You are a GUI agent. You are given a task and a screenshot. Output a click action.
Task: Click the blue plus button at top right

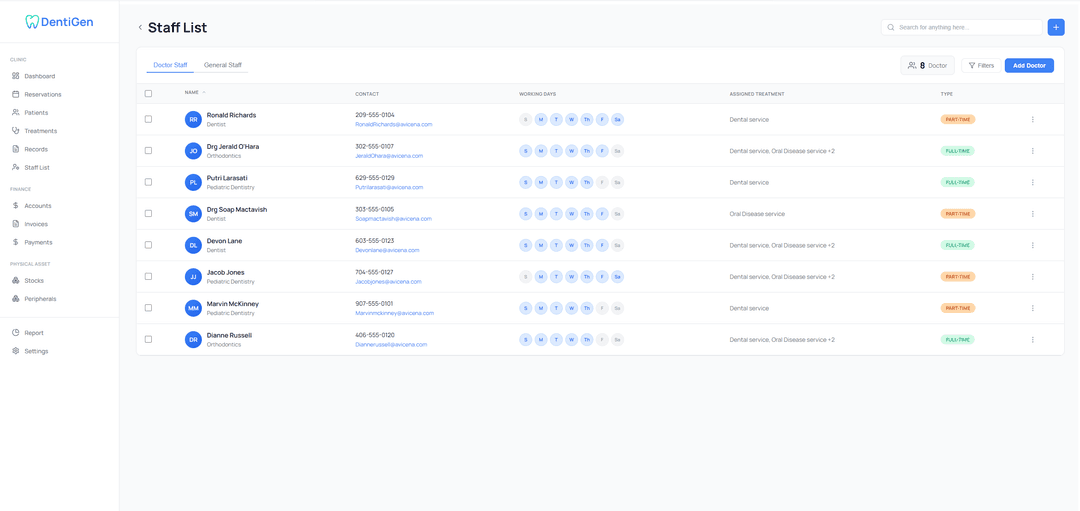pos(1055,27)
